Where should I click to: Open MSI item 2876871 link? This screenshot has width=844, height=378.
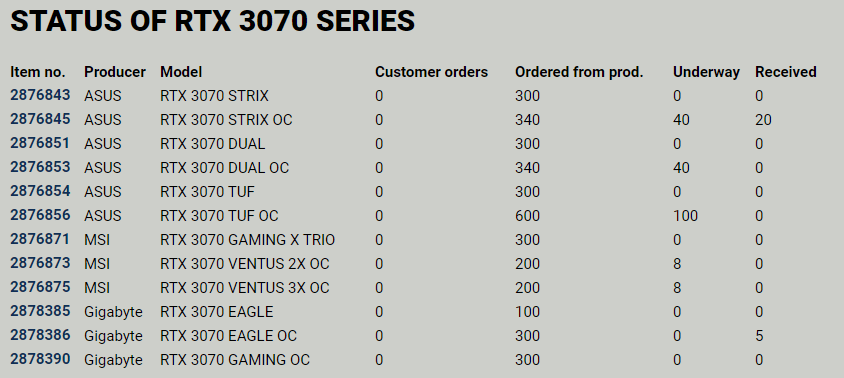click(40, 239)
